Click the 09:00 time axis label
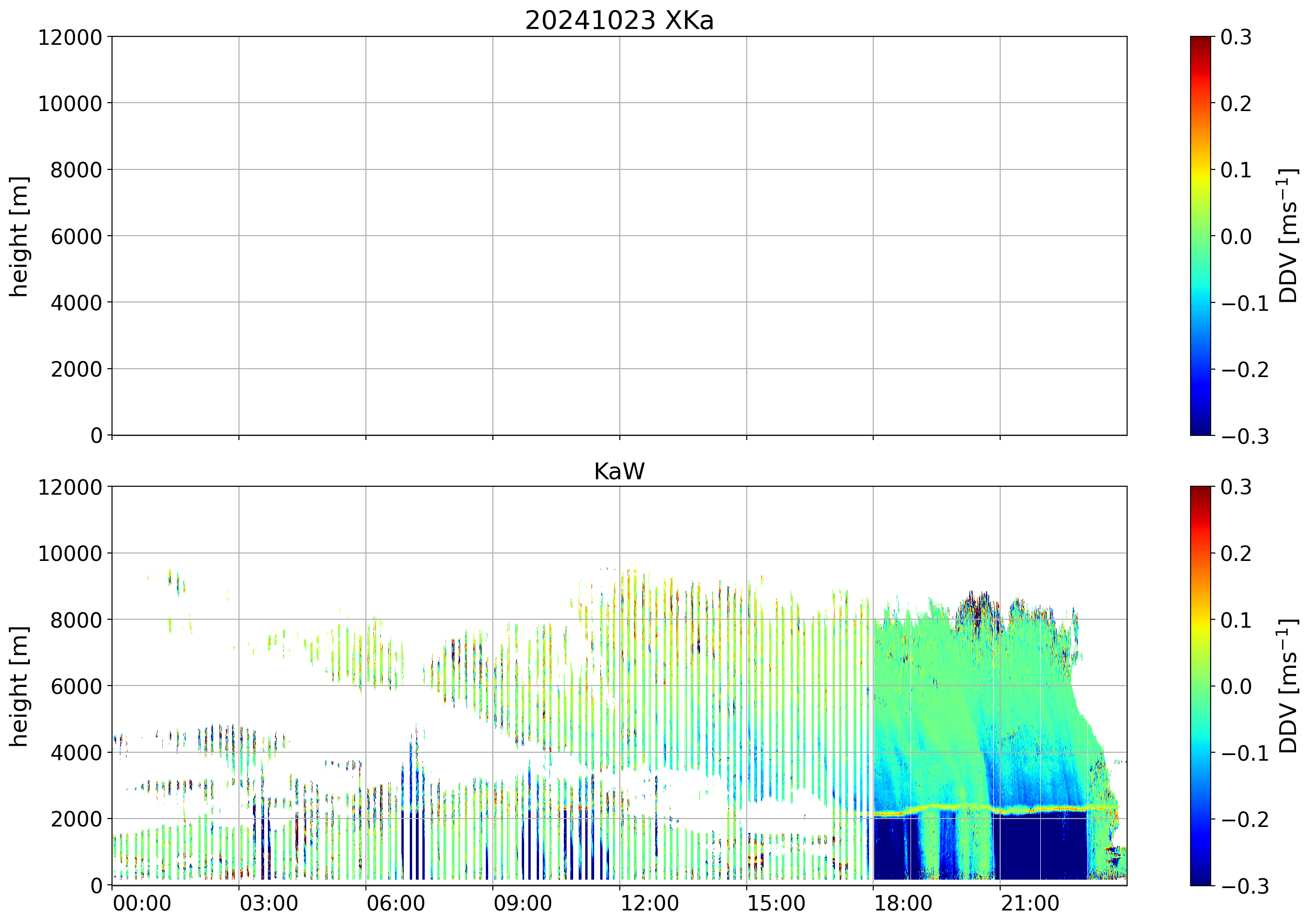 click(x=522, y=904)
